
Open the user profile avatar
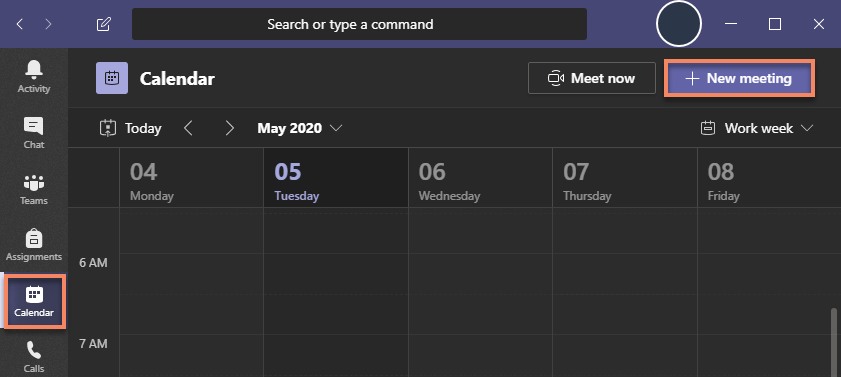pyautogui.click(x=678, y=24)
